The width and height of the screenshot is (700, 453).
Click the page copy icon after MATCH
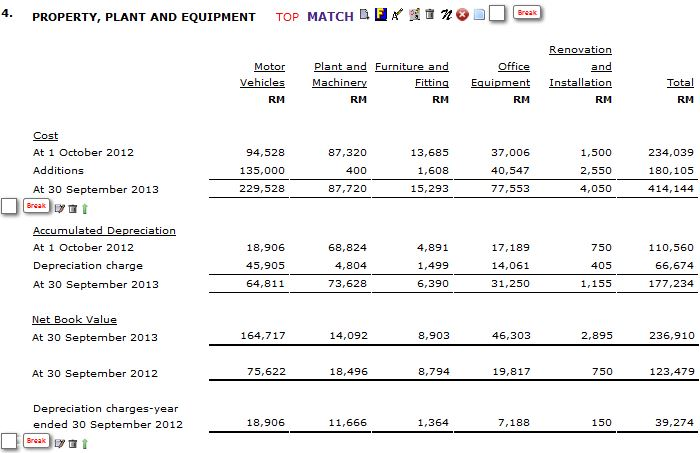tap(365, 15)
